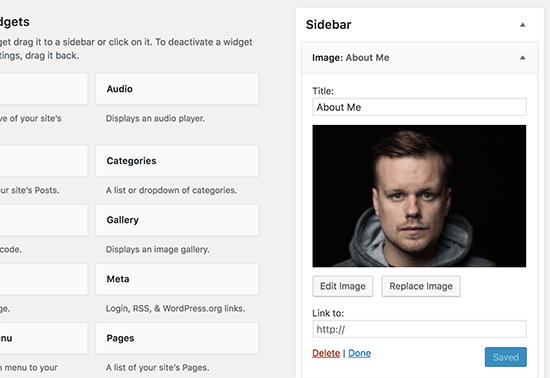Click the Replace Image button
Image resolution: width=550 pixels, height=378 pixels.
pyautogui.click(x=421, y=286)
